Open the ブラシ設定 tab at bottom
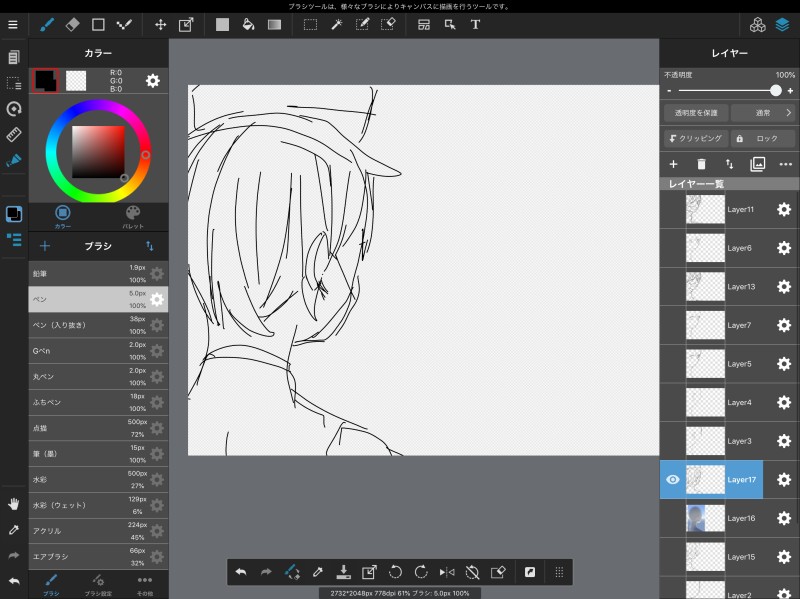Image resolution: width=800 pixels, height=599 pixels. (97, 583)
